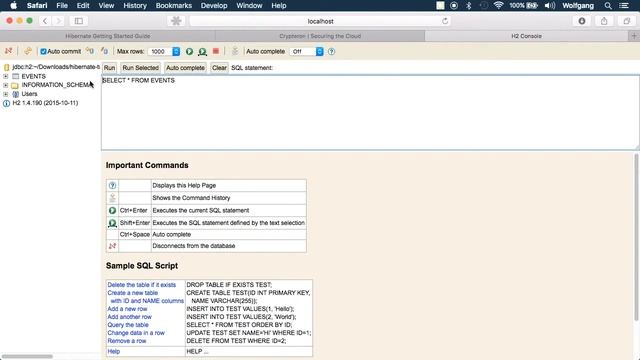Image resolution: width=640 pixels, height=360 pixels.
Task: Click 'Change data in a row' link
Action: click(x=136, y=333)
